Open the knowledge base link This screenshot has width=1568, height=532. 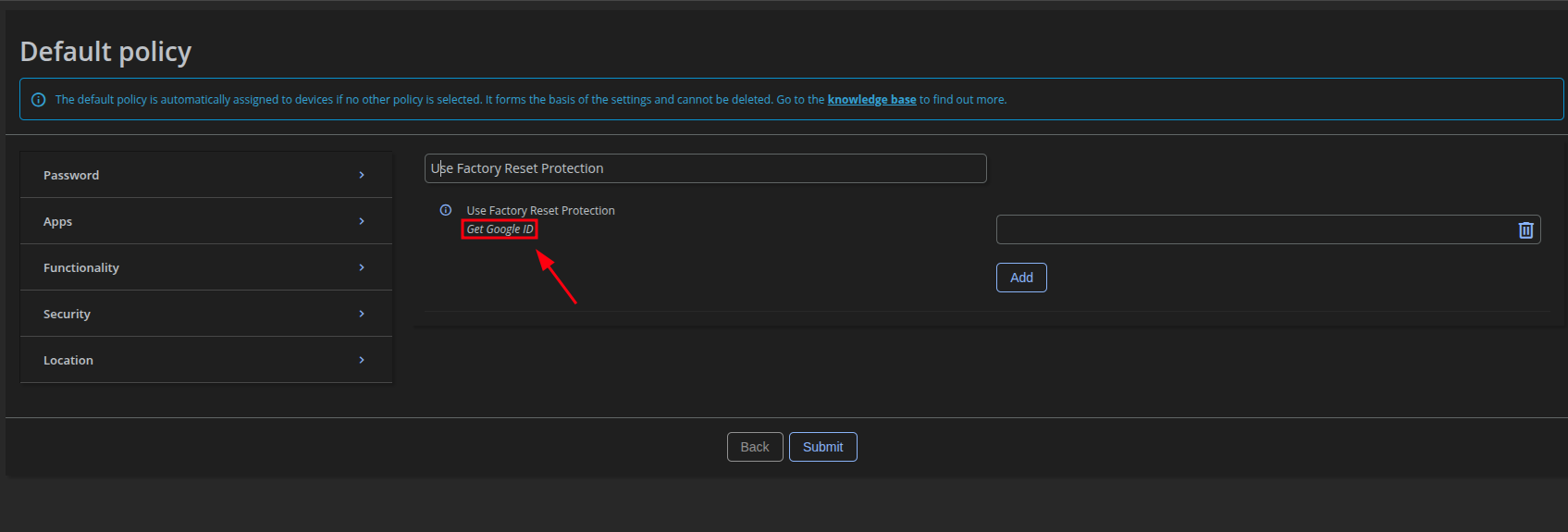tap(871, 100)
